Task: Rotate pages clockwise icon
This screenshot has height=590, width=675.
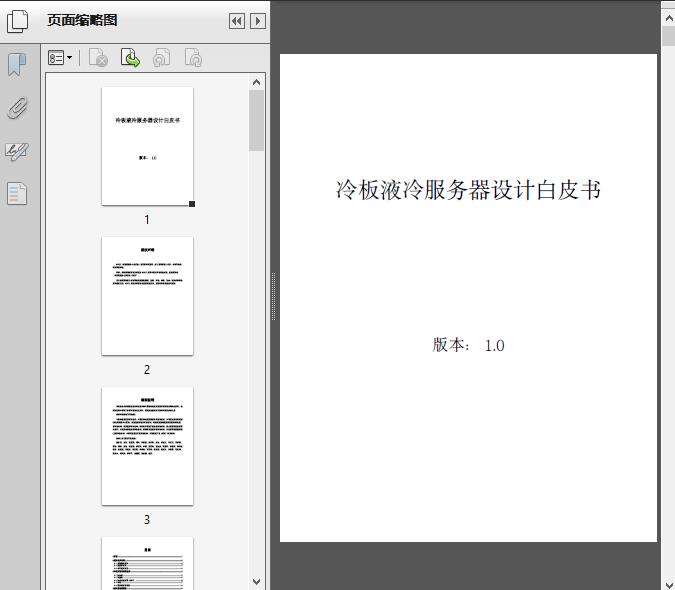Action: 193,58
